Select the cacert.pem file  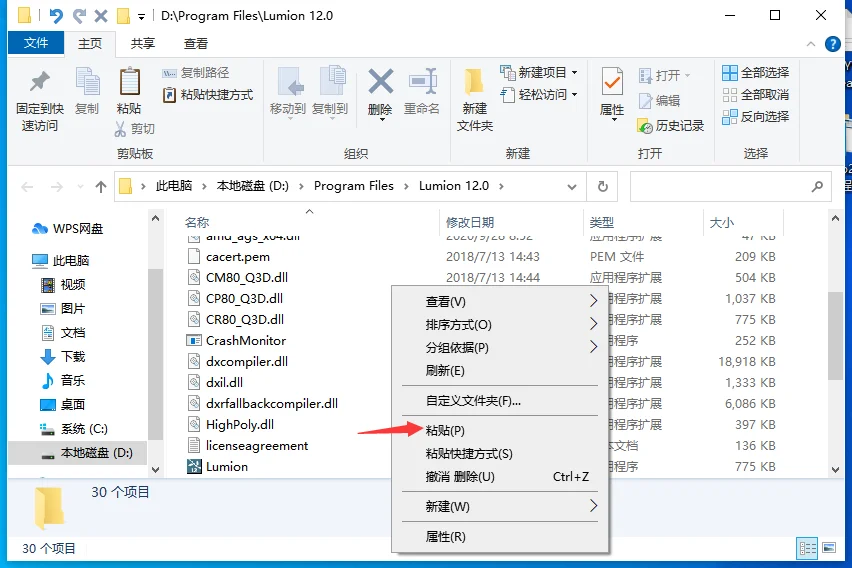pos(228,256)
